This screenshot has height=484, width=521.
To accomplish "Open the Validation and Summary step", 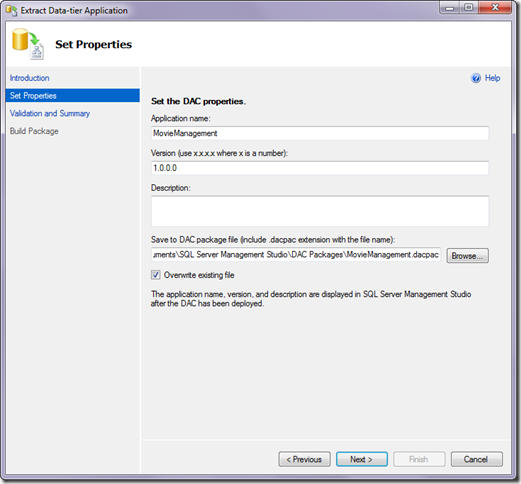I will pos(50,113).
